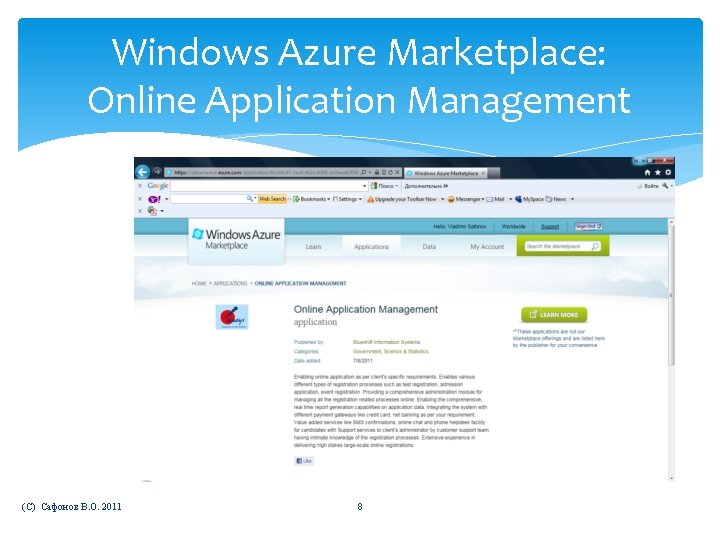This screenshot has width=720, height=540.
Task: Open the Mail dropdown arrow
Action: [511, 199]
